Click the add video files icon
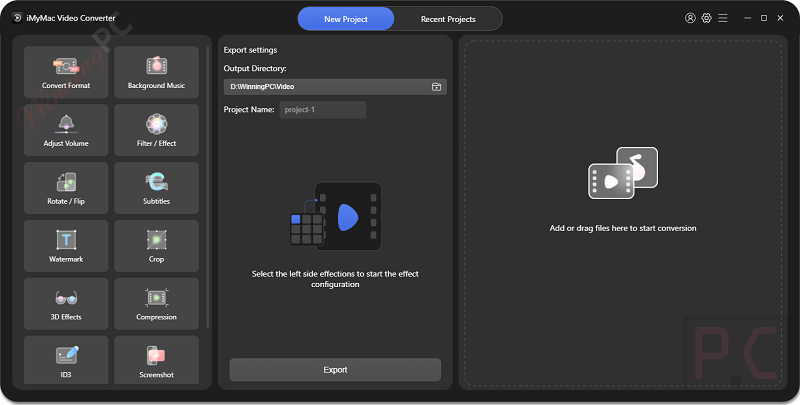This screenshot has width=800, height=405. (x=622, y=173)
